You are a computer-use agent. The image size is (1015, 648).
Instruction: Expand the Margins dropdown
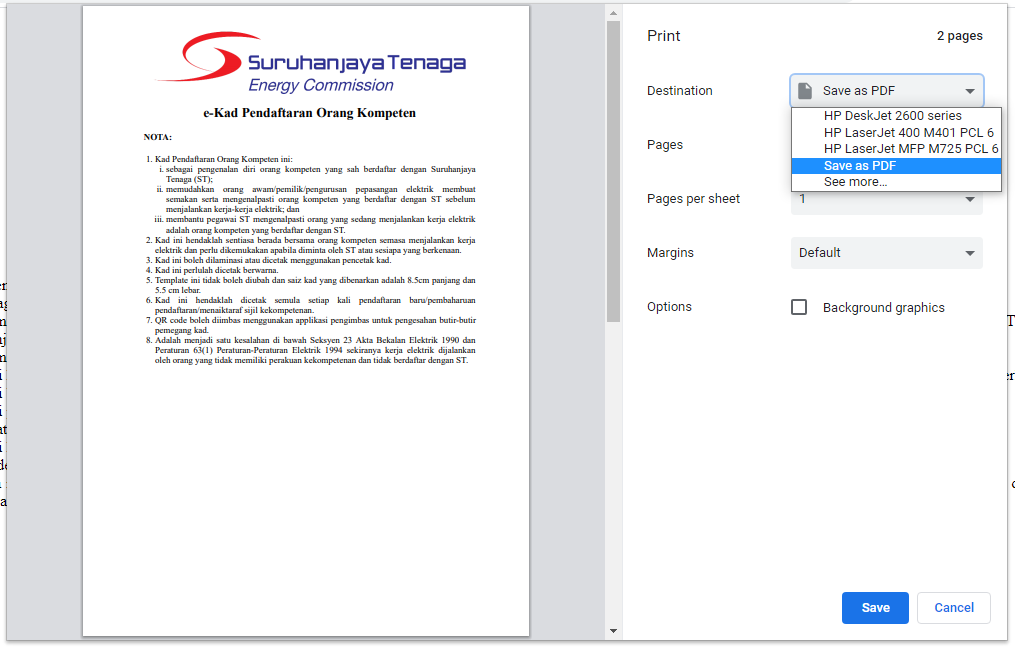[x=886, y=253]
